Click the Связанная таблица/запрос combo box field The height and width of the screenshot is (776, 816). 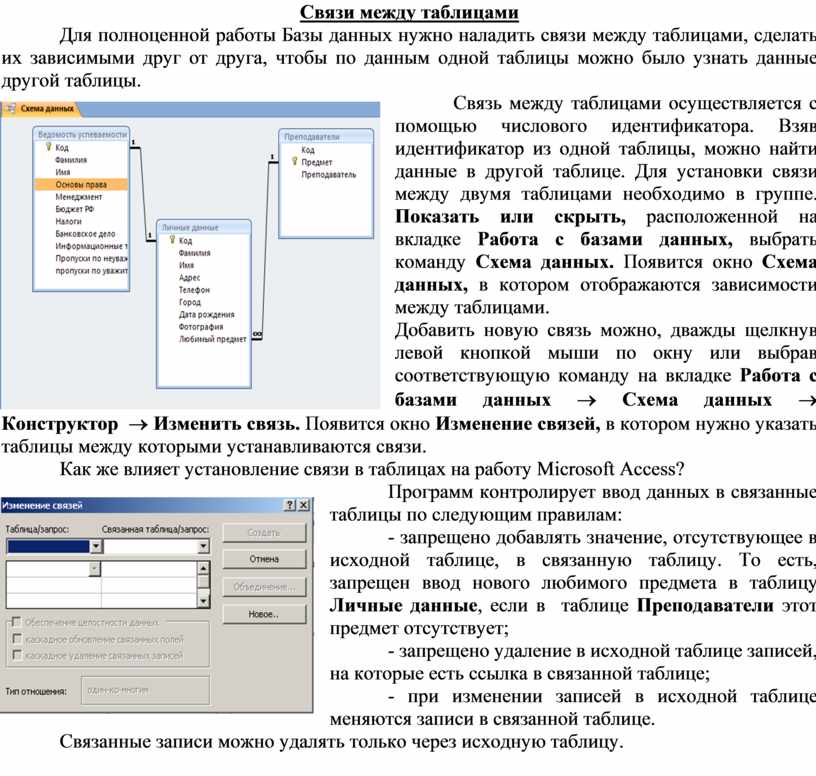coord(156,546)
